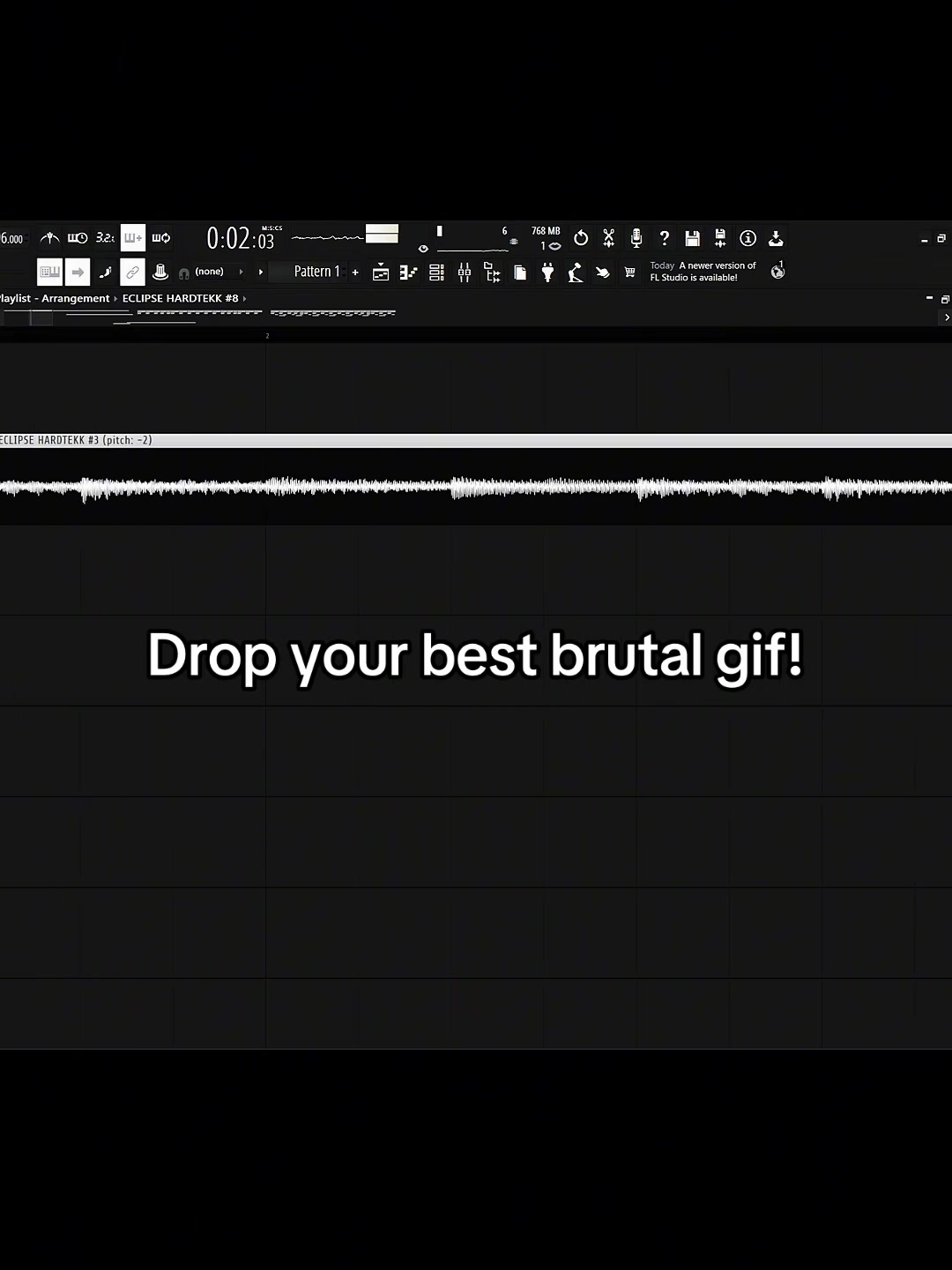Image resolution: width=952 pixels, height=1270 pixels.
Task: Open the Channel rack icon
Action: click(436, 273)
